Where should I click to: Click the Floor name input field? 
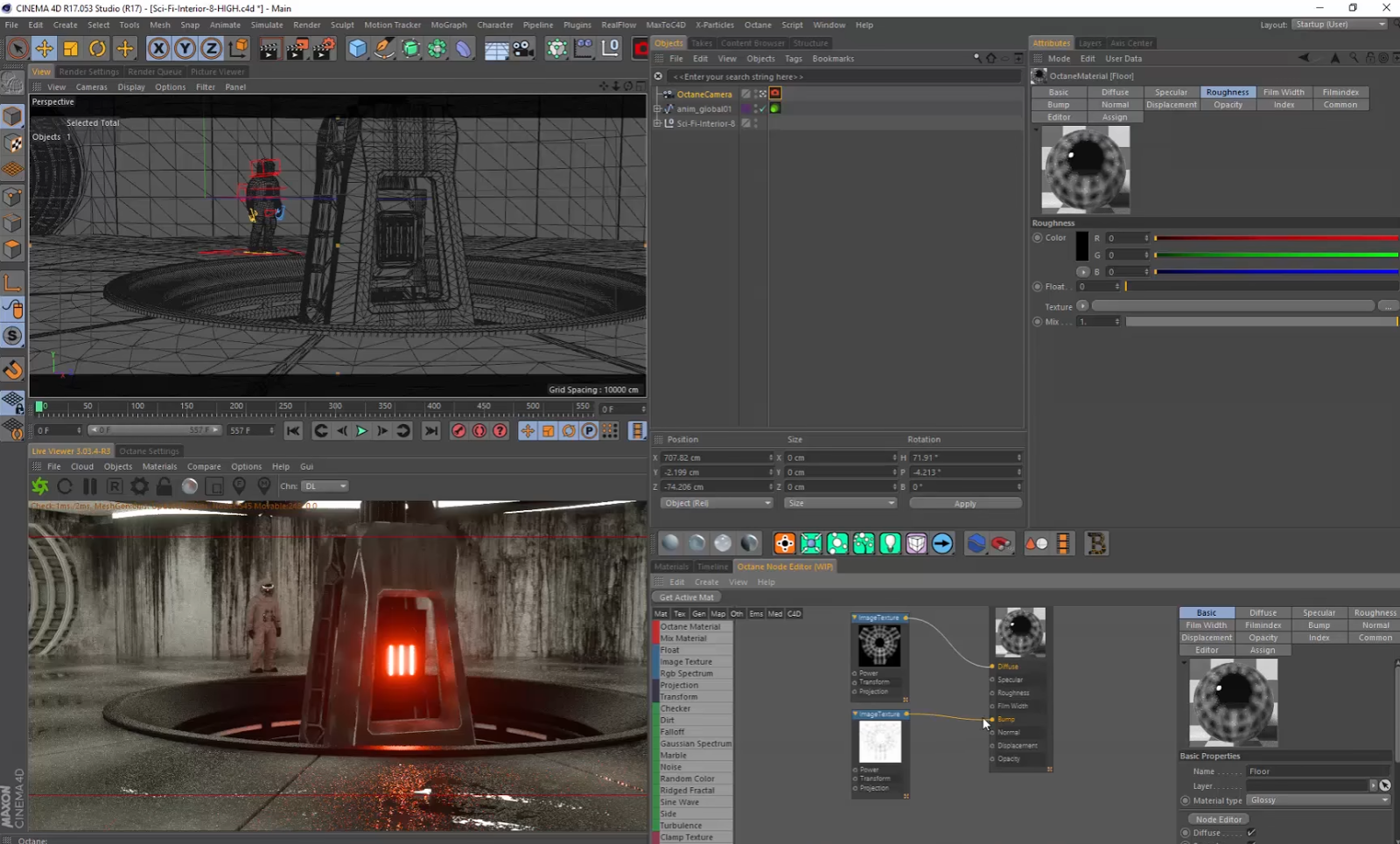(1317, 771)
